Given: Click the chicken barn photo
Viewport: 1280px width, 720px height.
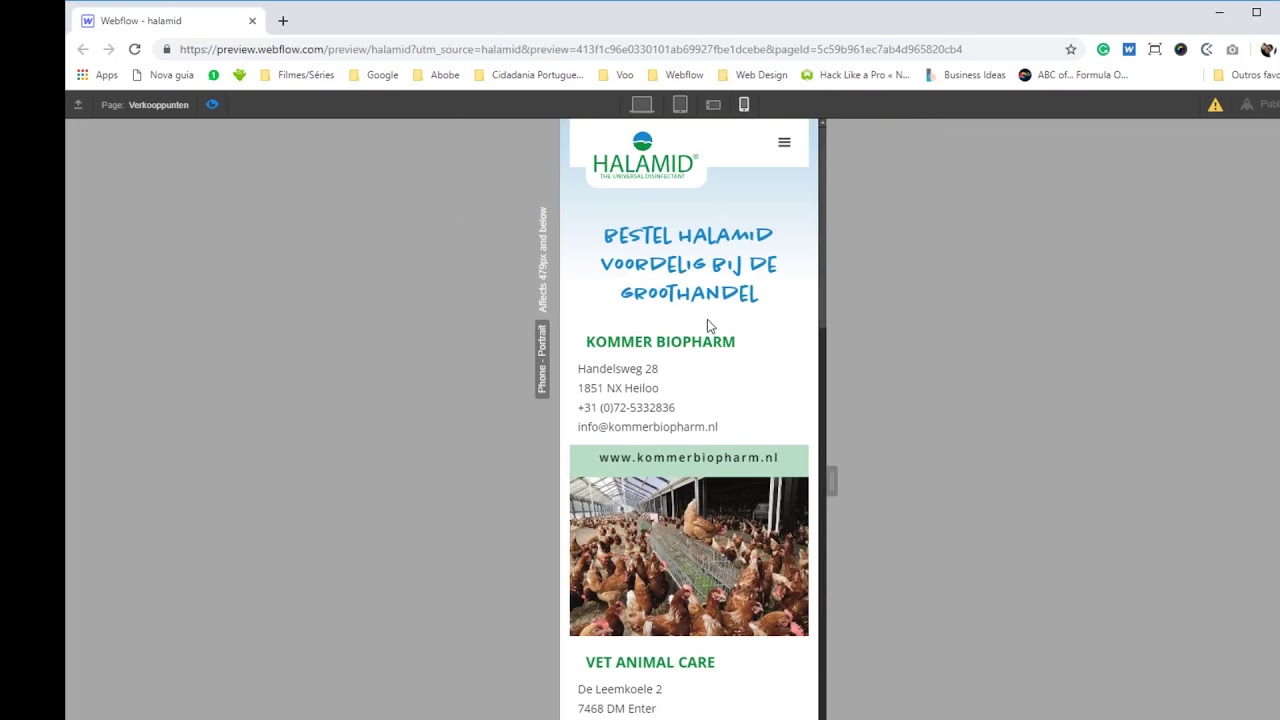Looking at the screenshot, I should (689, 556).
